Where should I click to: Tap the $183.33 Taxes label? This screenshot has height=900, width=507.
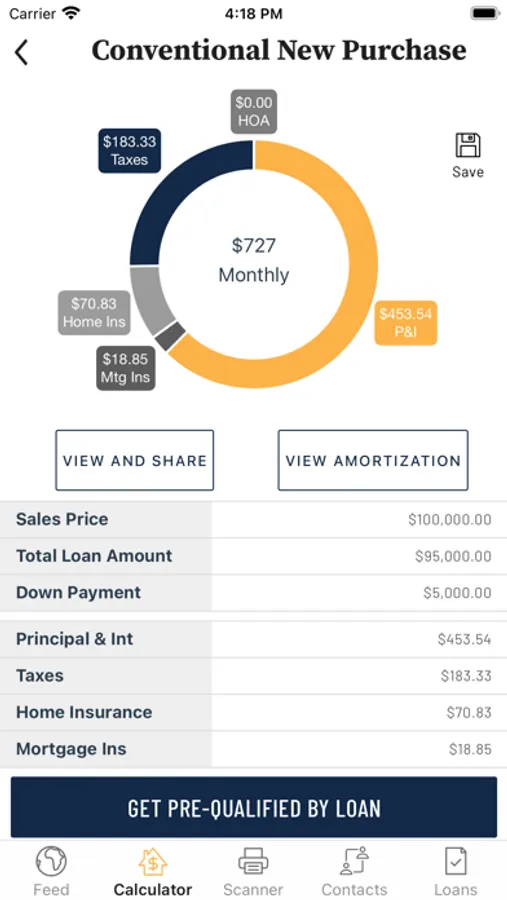(x=129, y=150)
